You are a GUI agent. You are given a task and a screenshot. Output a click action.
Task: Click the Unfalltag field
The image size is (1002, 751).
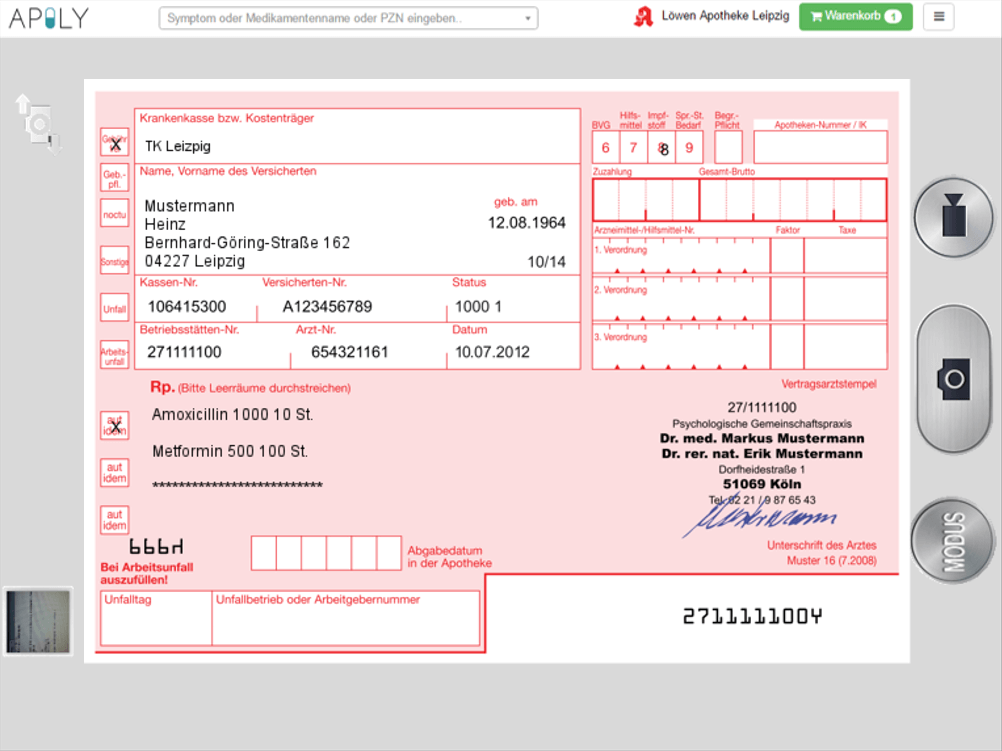tap(156, 618)
